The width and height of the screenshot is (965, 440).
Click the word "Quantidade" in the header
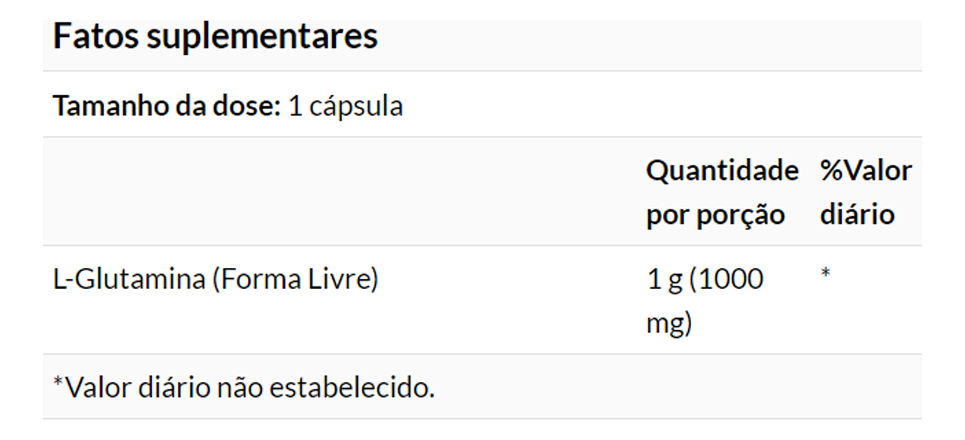pyautogui.click(x=722, y=171)
